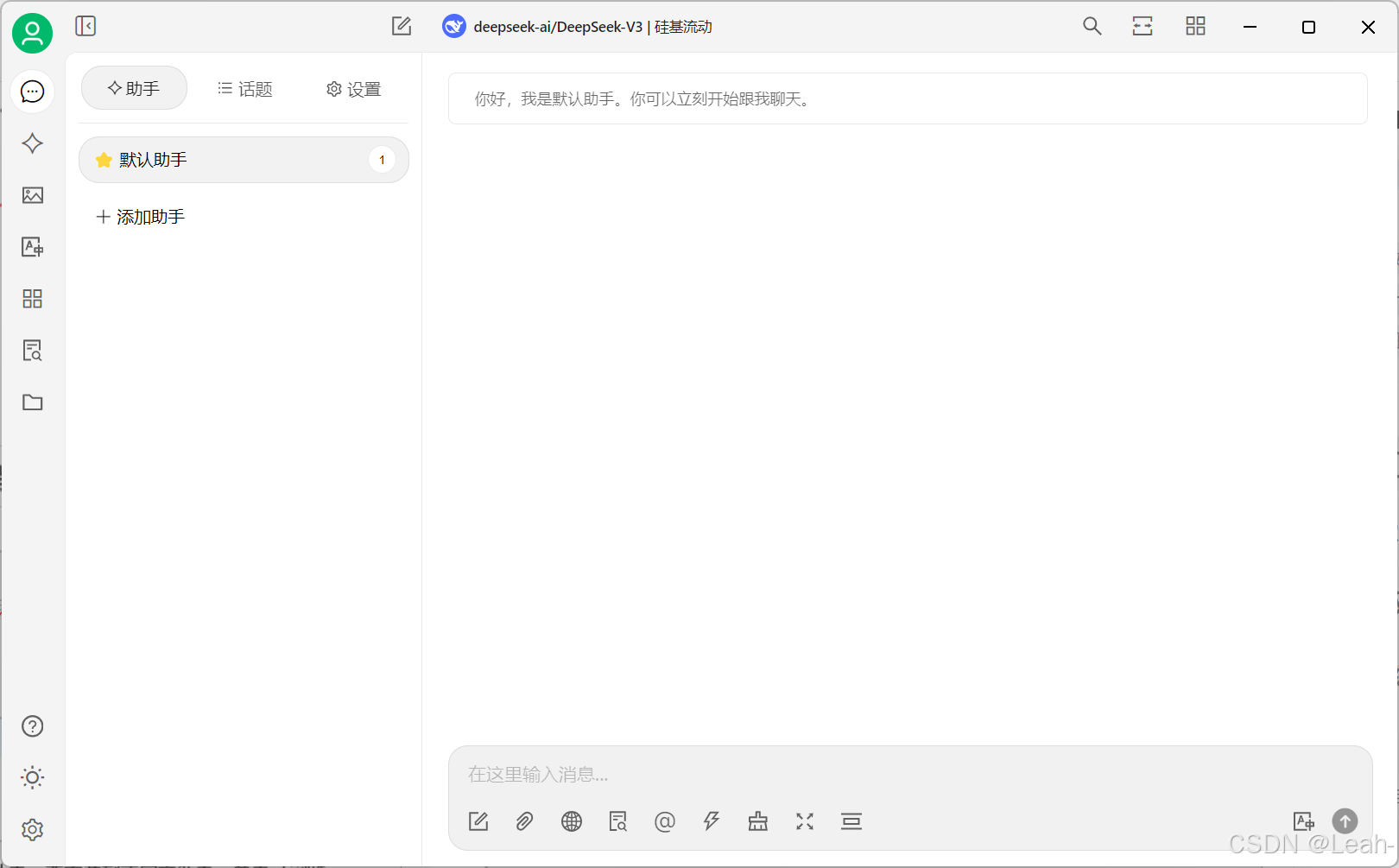The height and width of the screenshot is (868, 1399).
Task: Expand the input box to fullscreen
Action: point(805,821)
